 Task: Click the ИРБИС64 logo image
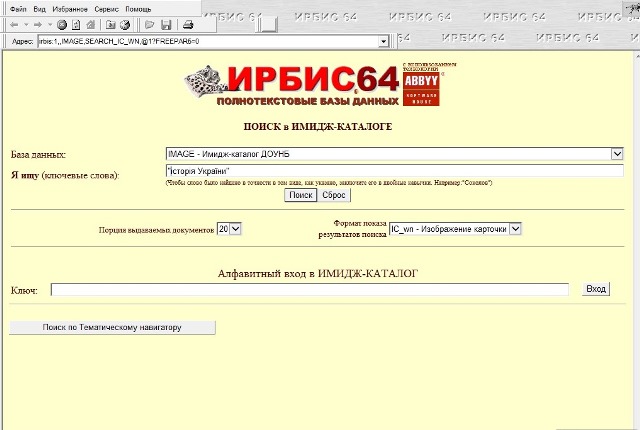[x=292, y=85]
